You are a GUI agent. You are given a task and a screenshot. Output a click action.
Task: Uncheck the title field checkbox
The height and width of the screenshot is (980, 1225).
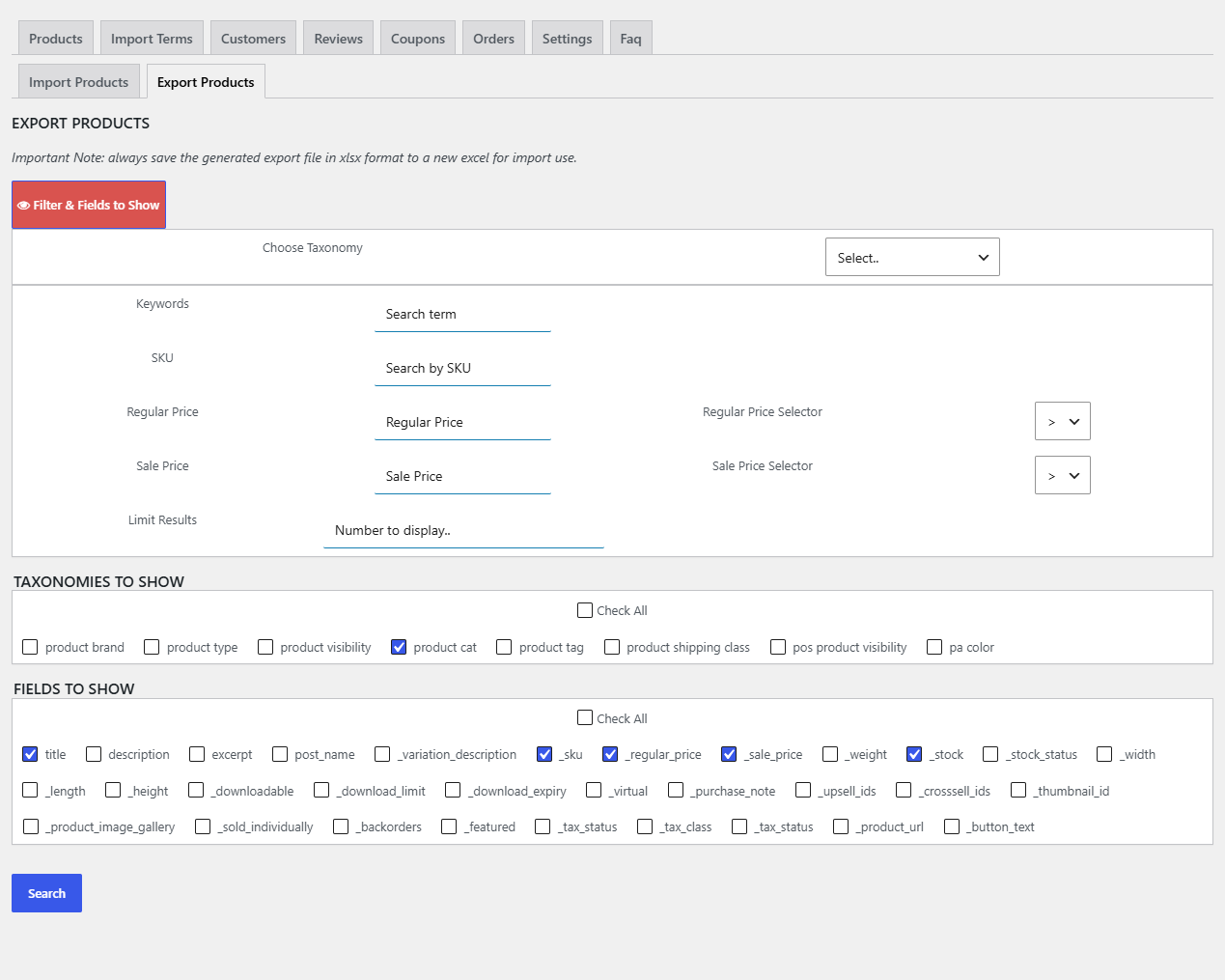pyautogui.click(x=30, y=754)
